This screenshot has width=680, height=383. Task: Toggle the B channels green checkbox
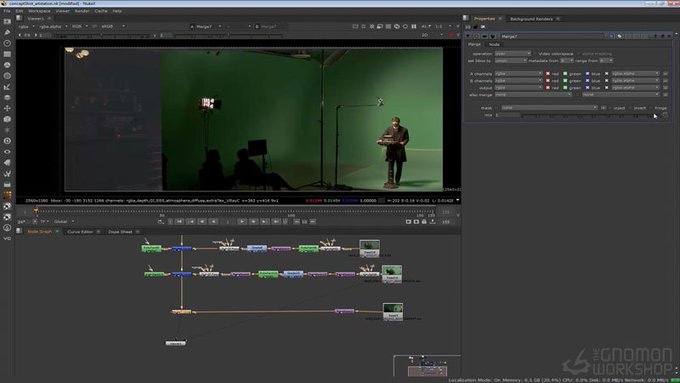[565, 81]
